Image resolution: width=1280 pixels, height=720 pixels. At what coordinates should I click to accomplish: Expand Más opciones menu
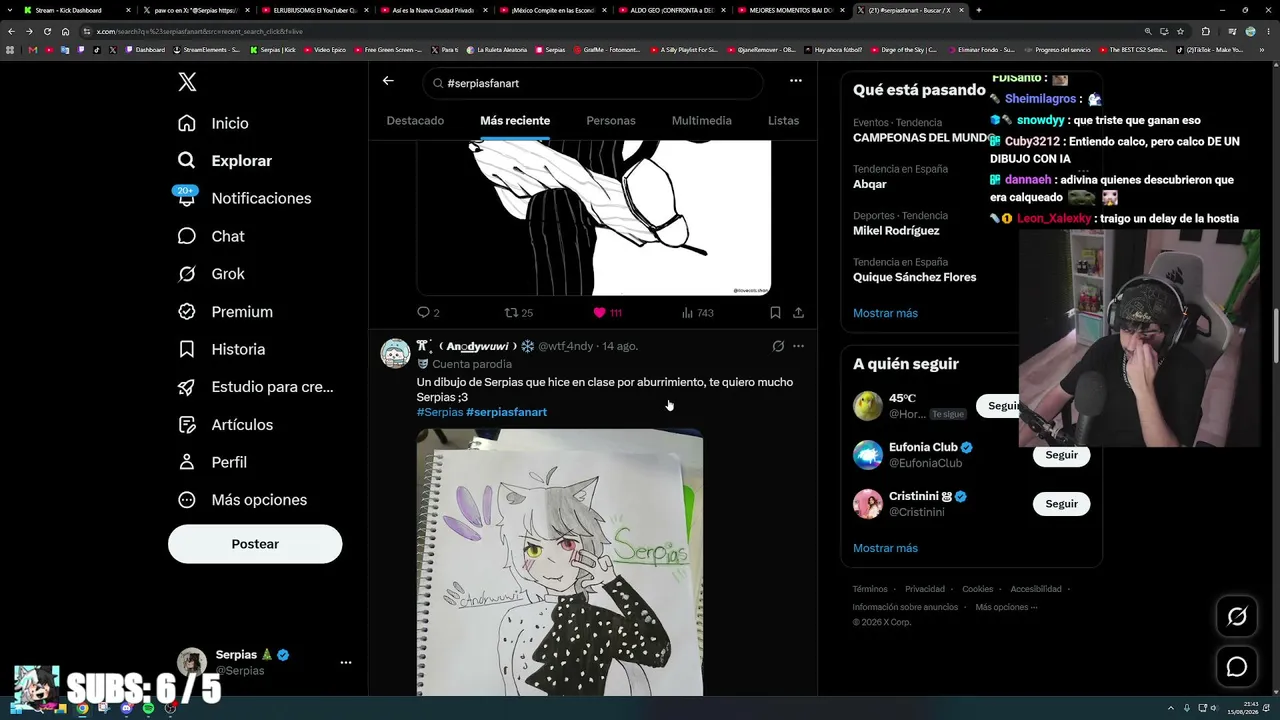[x=242, y=500]
